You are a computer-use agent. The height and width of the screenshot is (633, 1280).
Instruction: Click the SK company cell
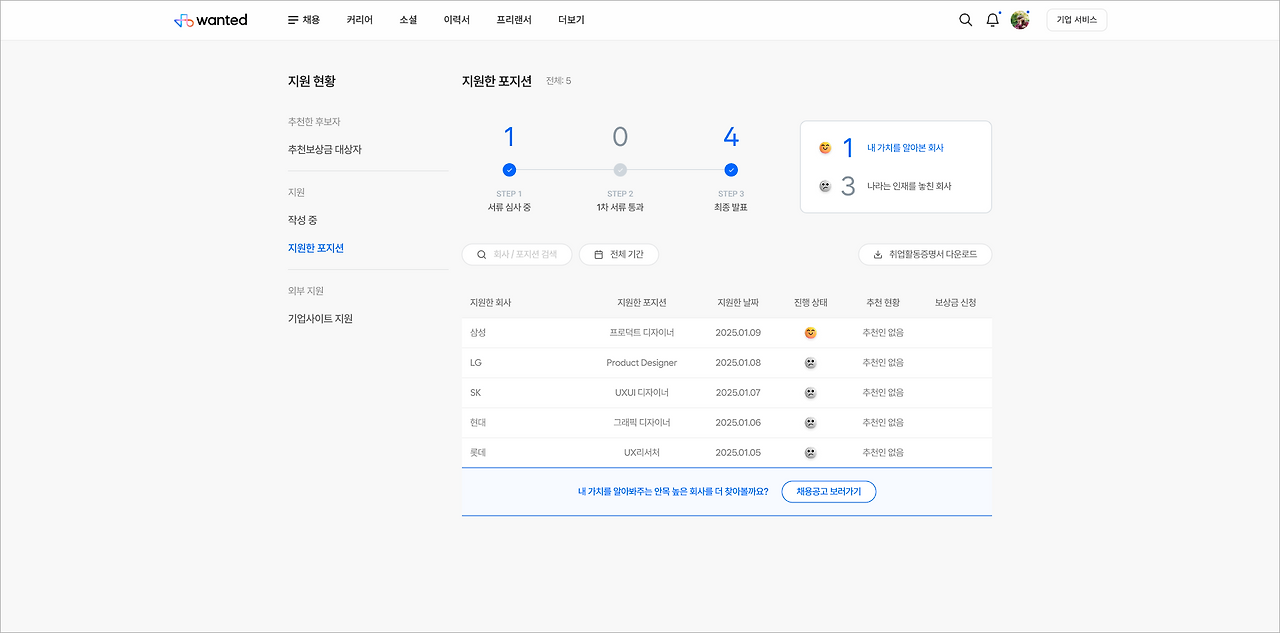tap(475, 393)
